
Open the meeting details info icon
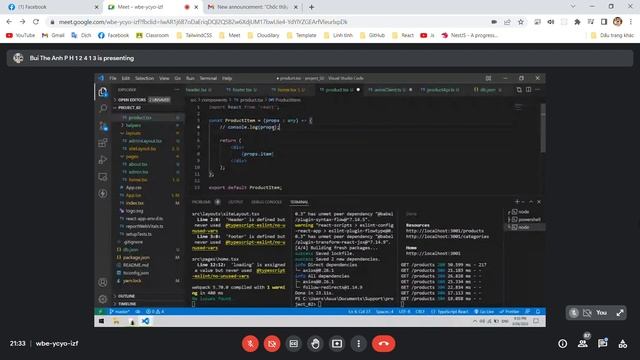(562, 344)
